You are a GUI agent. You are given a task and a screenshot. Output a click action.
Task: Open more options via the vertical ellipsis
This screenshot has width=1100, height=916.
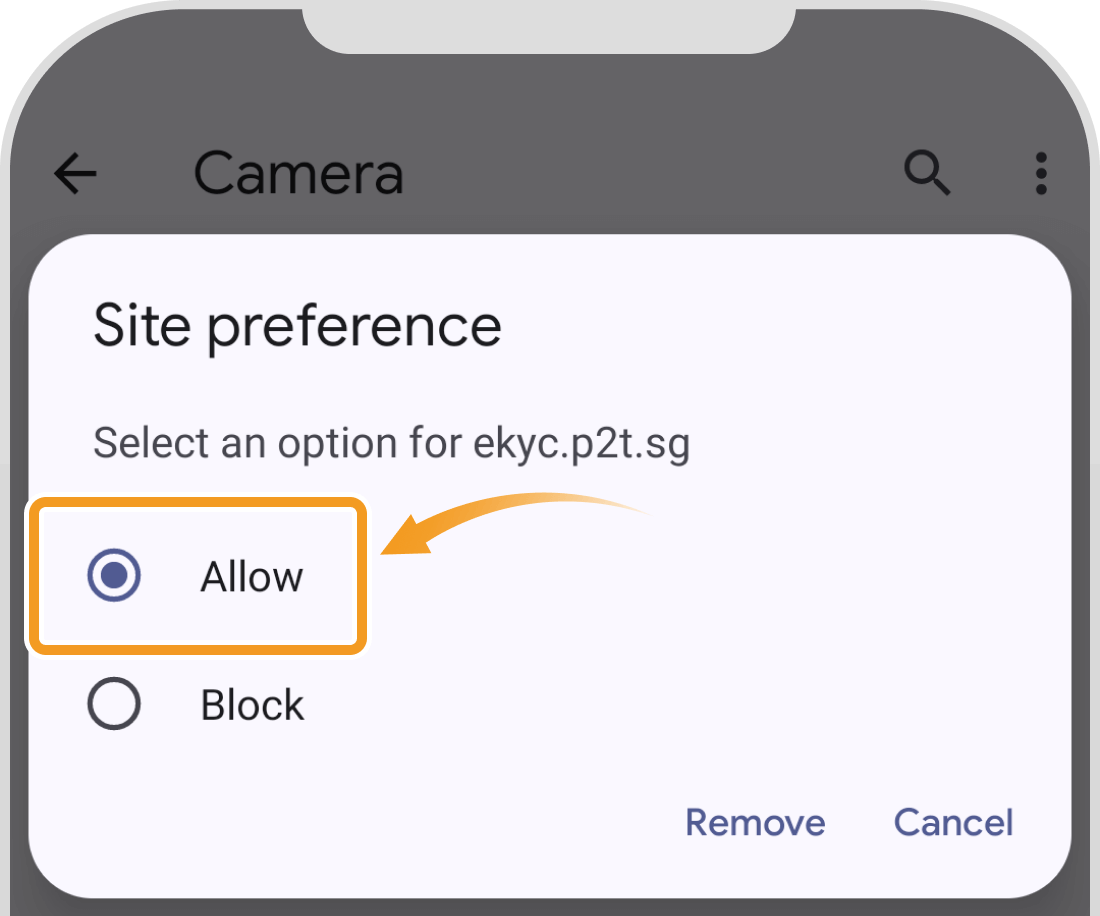(x=1040, y=173)
